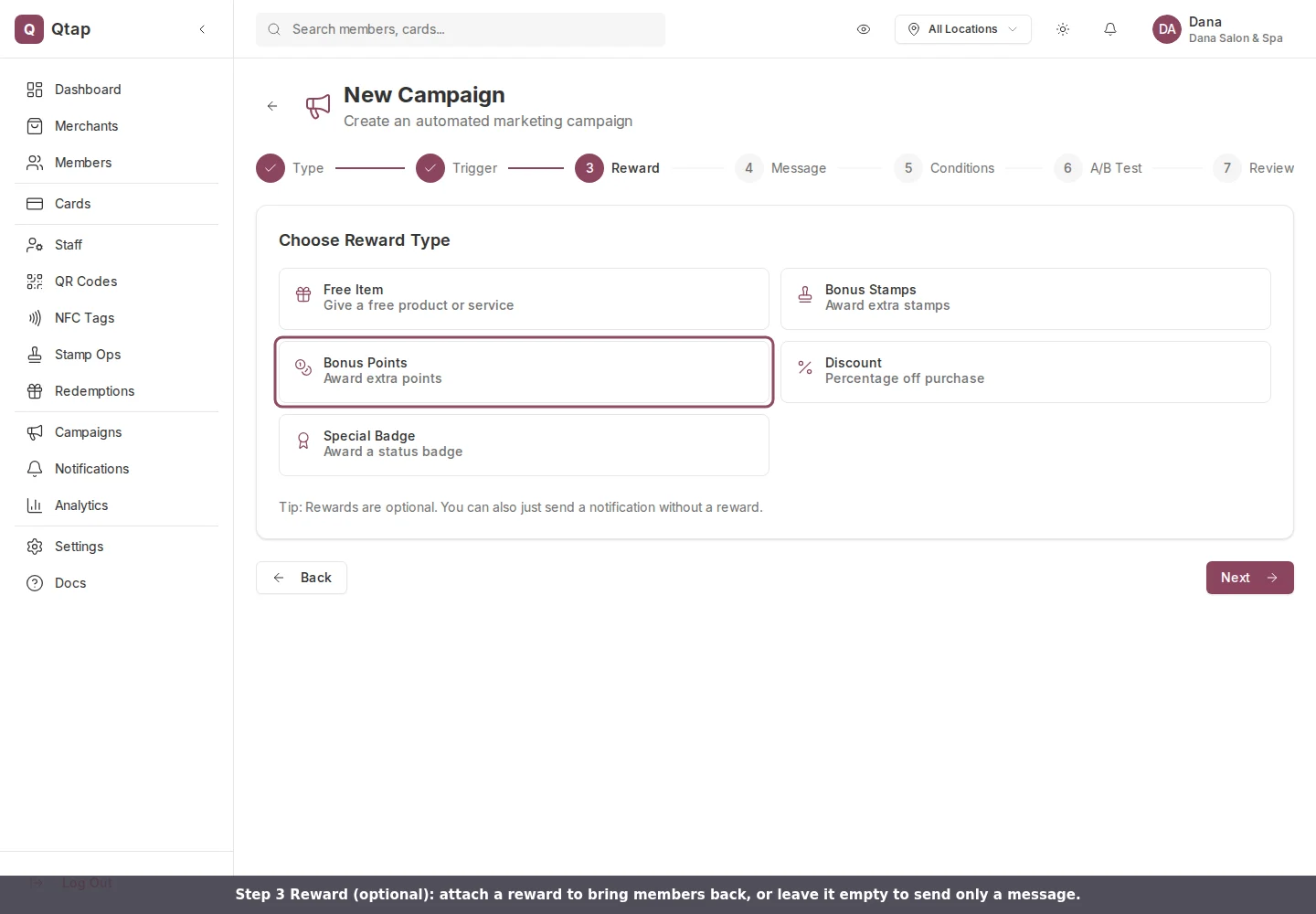Navigate to Cards
Image resolution: width=1316 pixels, height=914 pixels.
pos(117,204)
